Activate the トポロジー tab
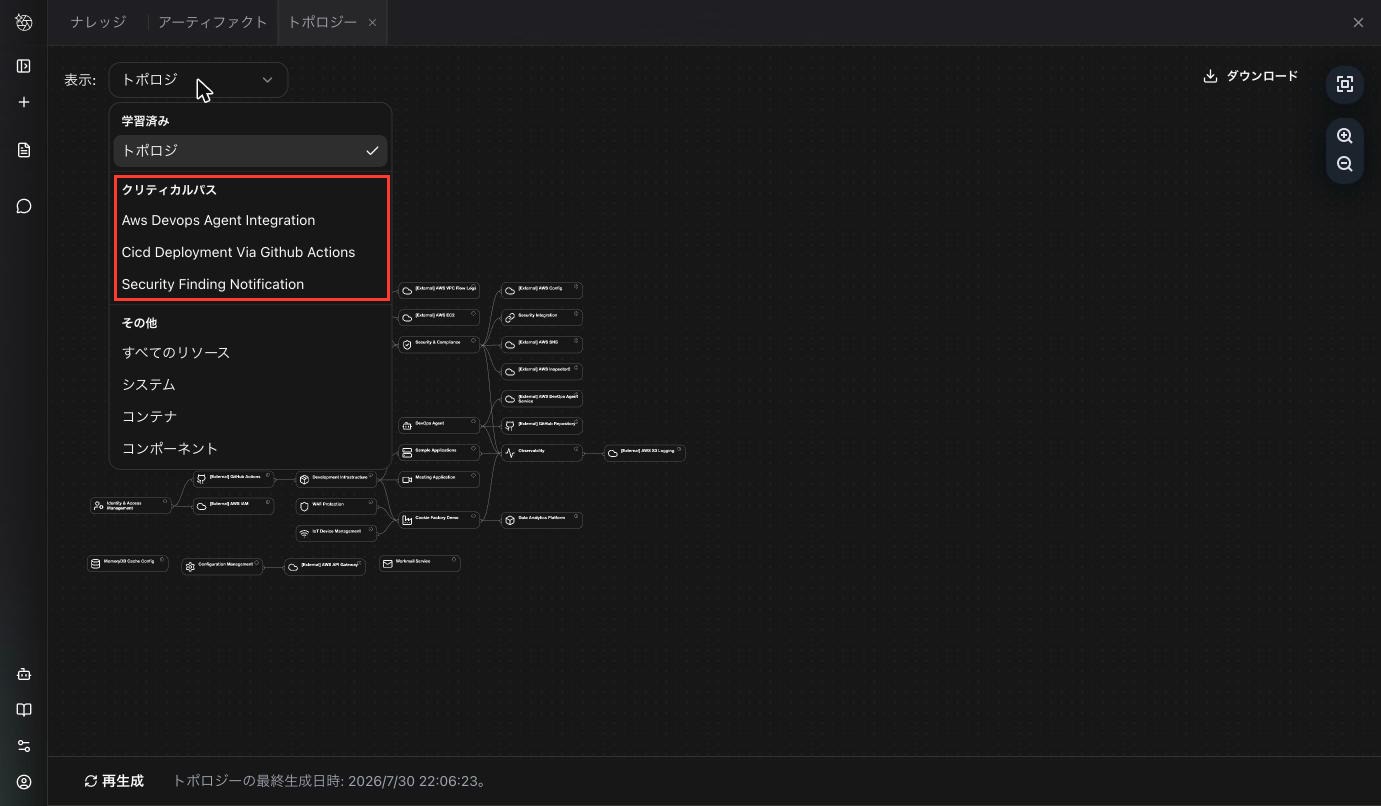 (322, 22)
